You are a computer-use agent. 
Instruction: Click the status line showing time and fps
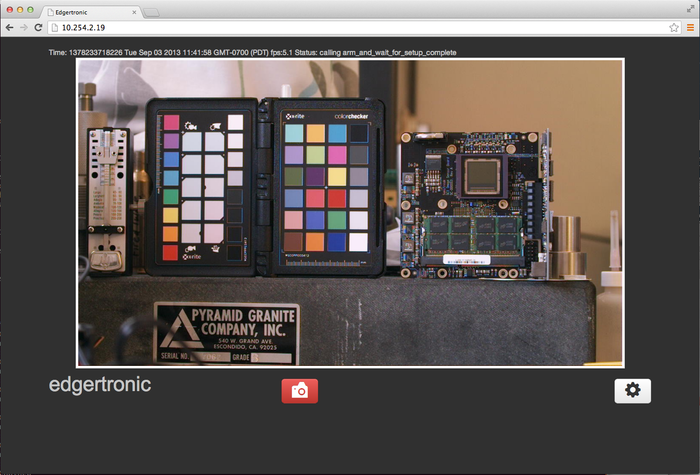pos(252,53)
